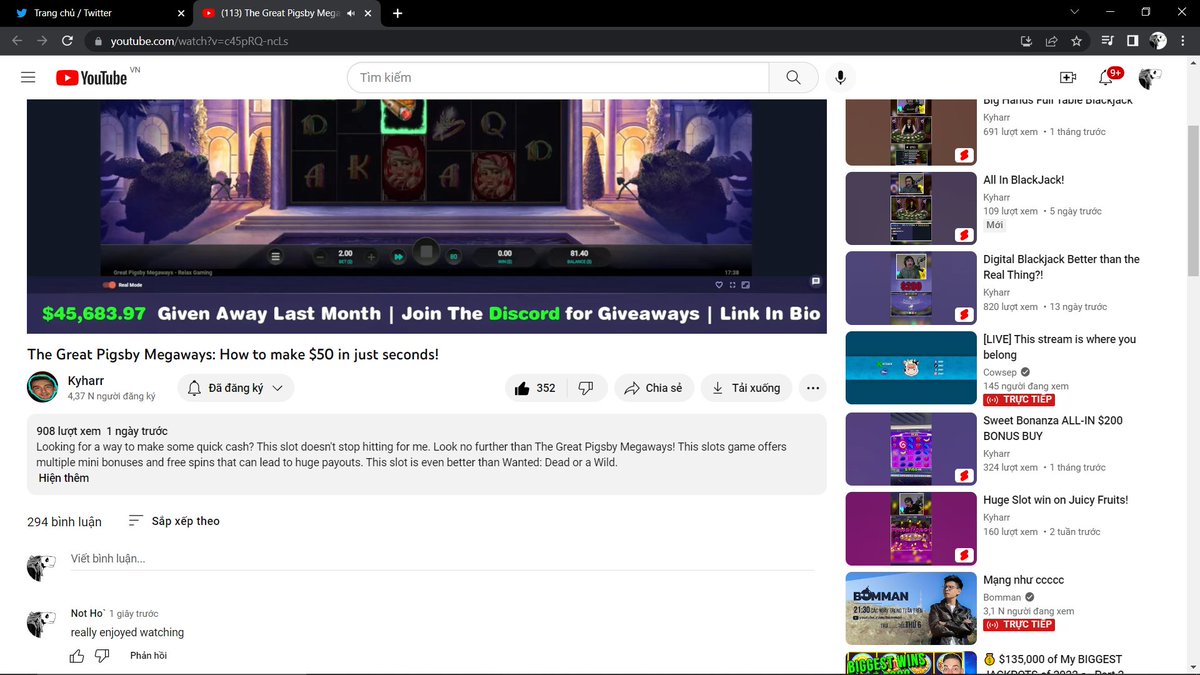Click the Tìm kiếm search field

558,78
